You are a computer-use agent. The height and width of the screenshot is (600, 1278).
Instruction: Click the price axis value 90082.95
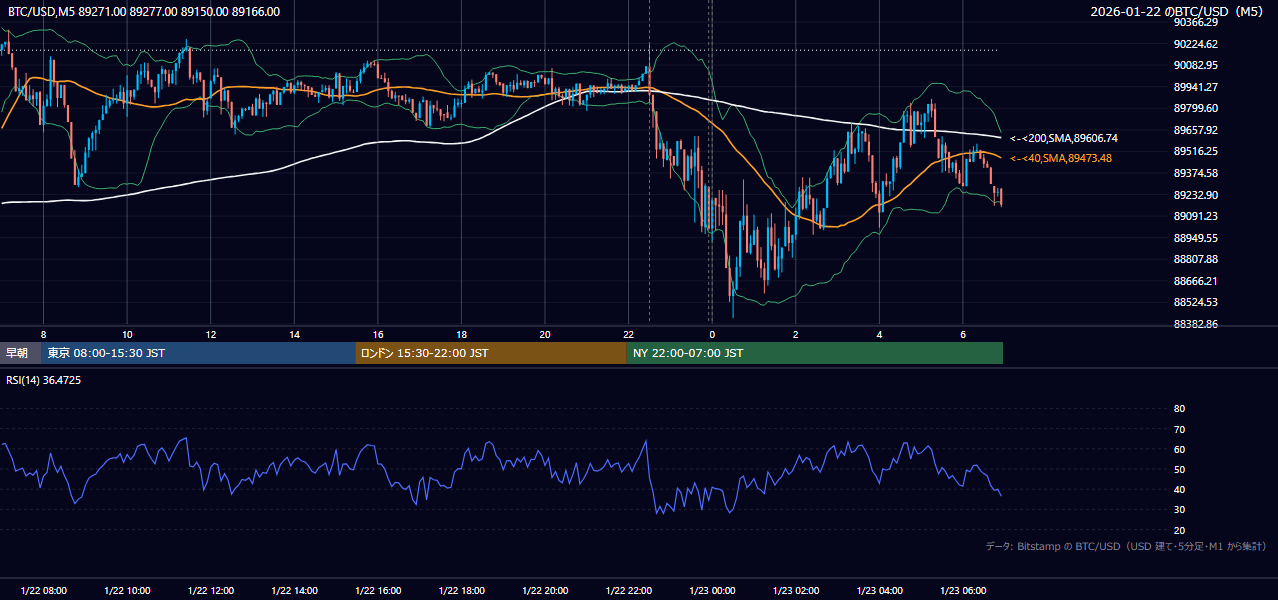[x=1195, y=65]
